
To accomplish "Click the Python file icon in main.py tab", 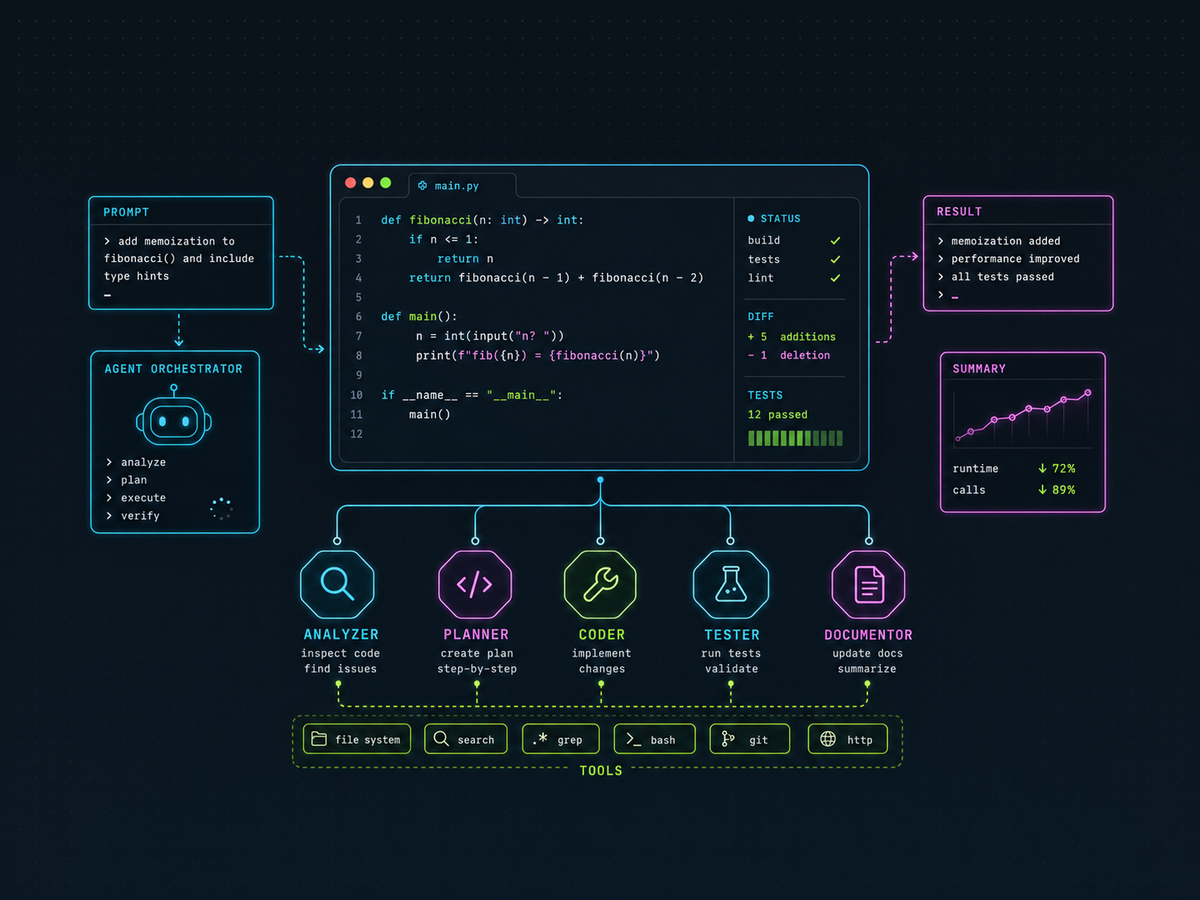I will 423,186.
